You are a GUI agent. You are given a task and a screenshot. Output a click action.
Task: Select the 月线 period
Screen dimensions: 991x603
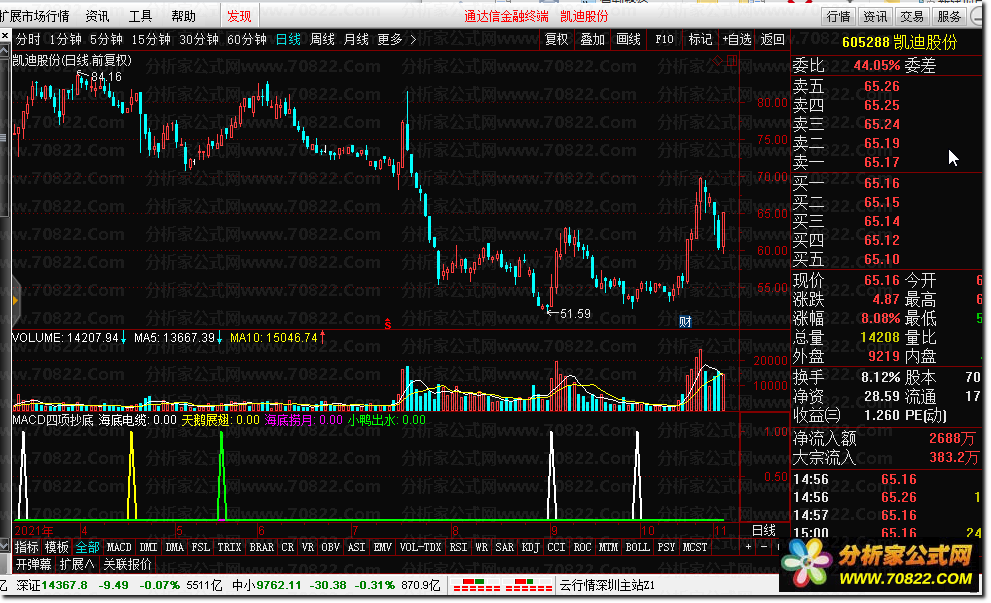[x=356, y=39]
